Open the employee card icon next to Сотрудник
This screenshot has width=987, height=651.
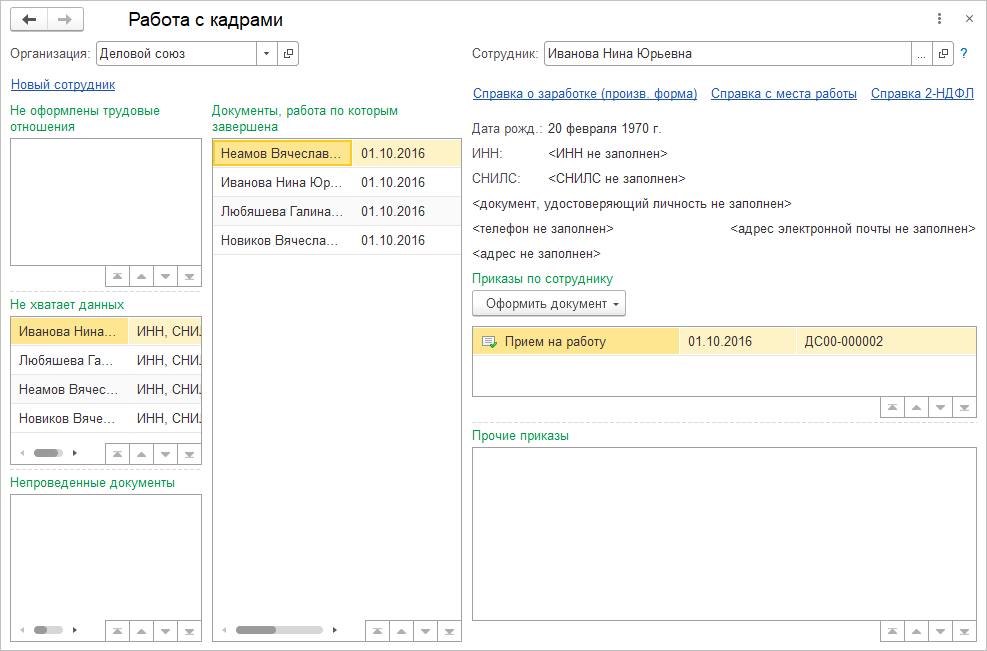click(942, 54)
